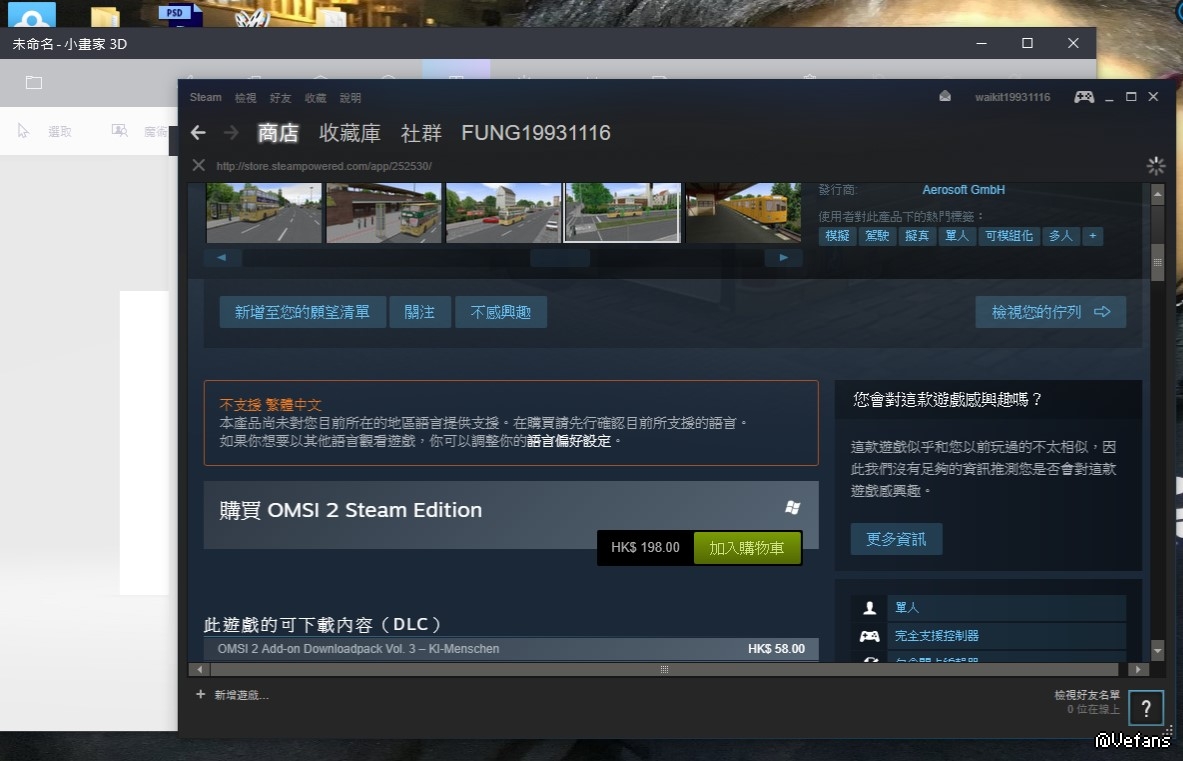The width and height of the screenshot is (1183, 761).
Task: Open the 說明 menu in Steam
Action: pos(350,98)
